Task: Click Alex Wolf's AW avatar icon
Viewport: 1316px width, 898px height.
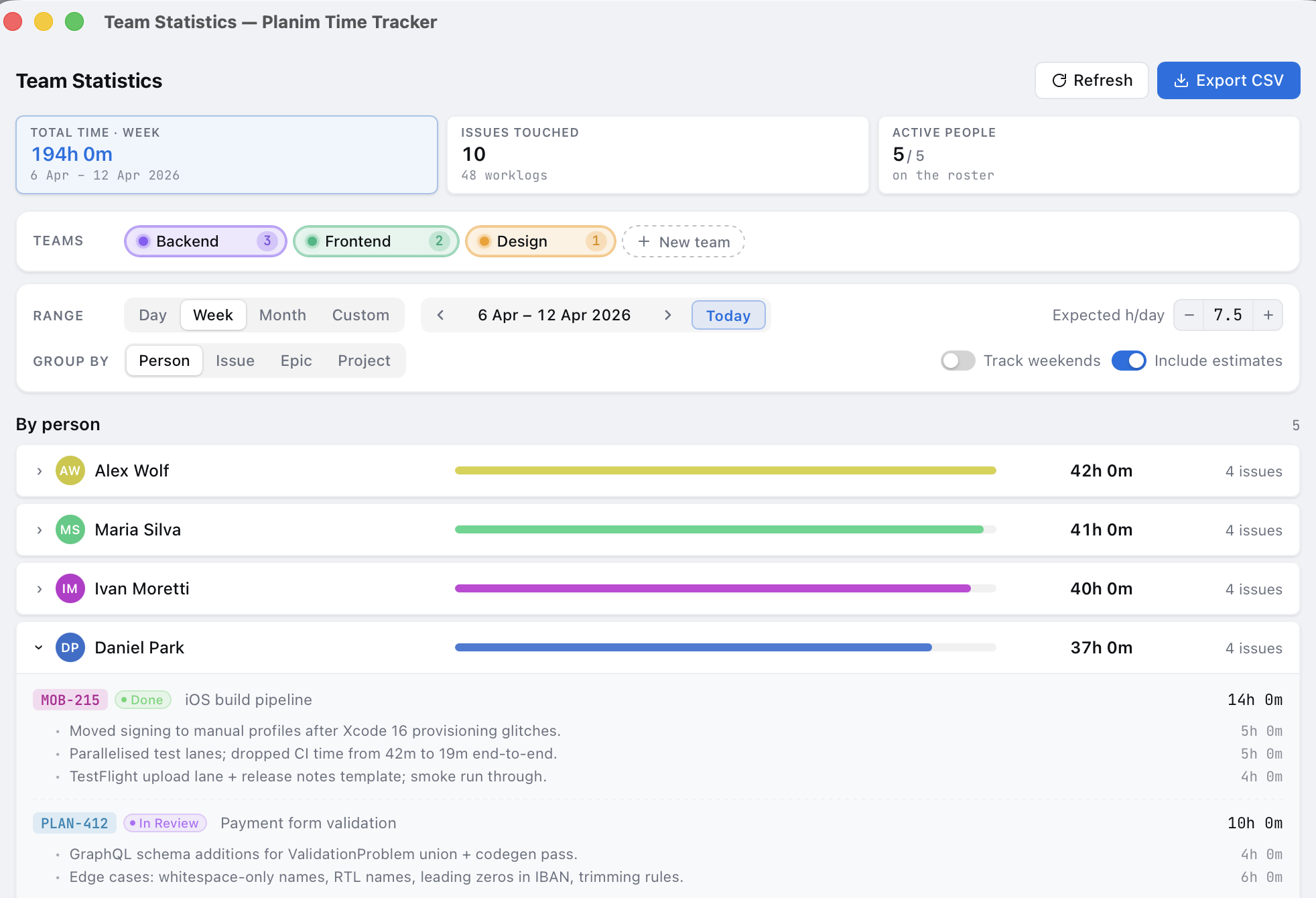Action: (70, 470)
